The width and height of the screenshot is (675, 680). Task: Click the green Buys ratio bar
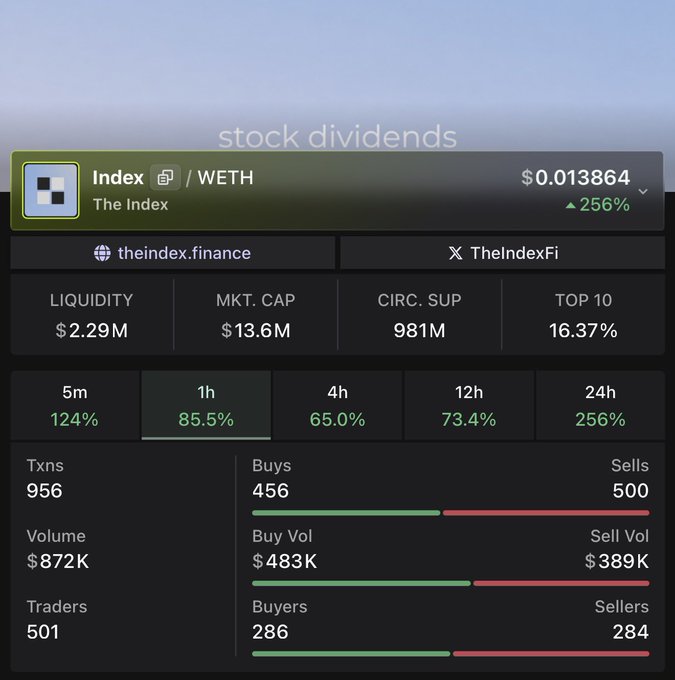click(x=346, y=513)
